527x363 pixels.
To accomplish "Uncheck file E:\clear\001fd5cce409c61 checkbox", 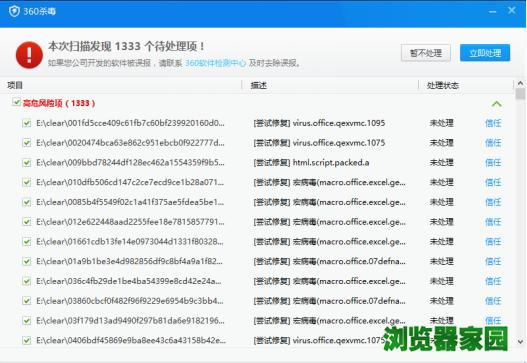I will tap(27, 123).
